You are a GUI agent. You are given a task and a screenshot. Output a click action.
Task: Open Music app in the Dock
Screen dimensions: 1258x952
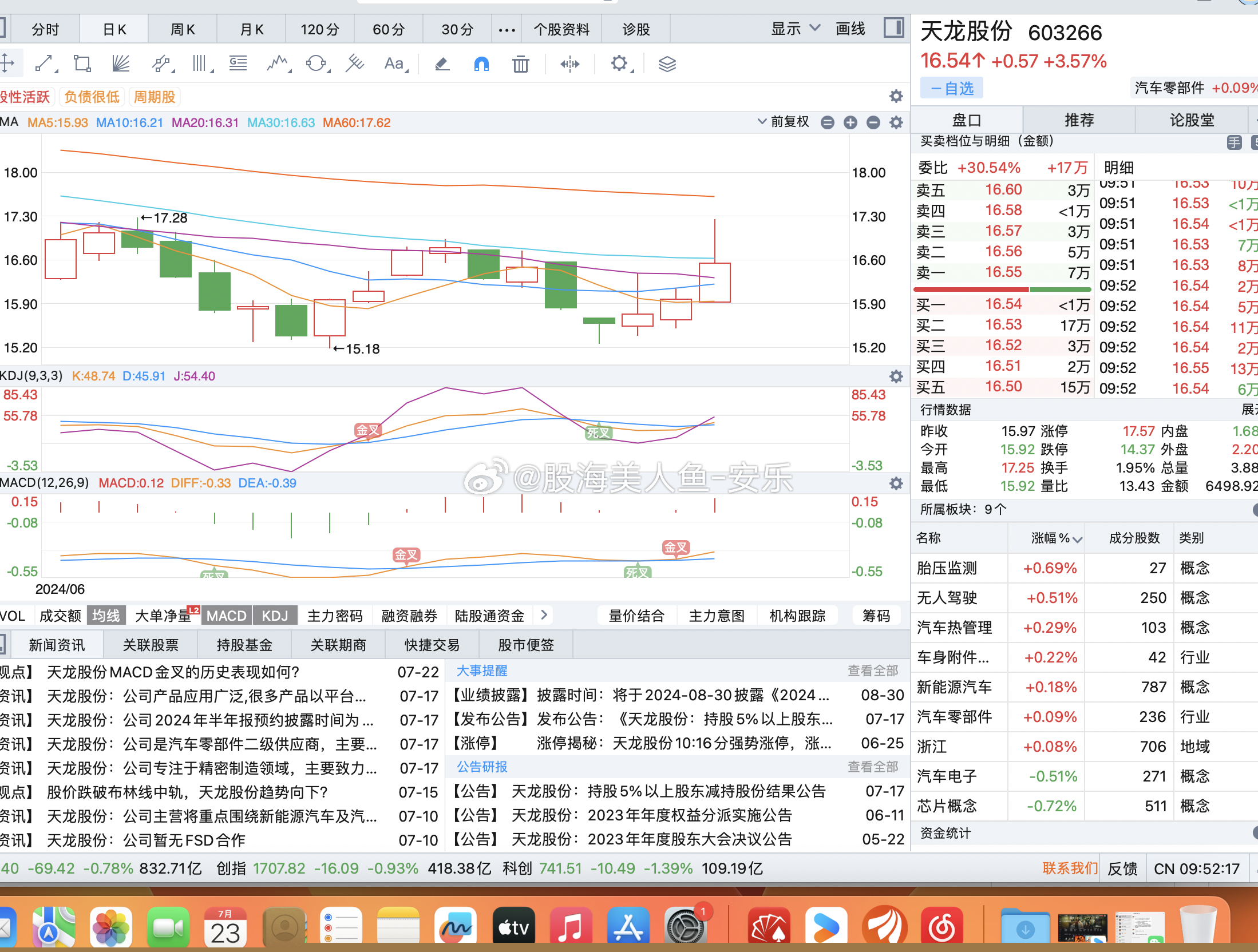click(x=571, y=927)
